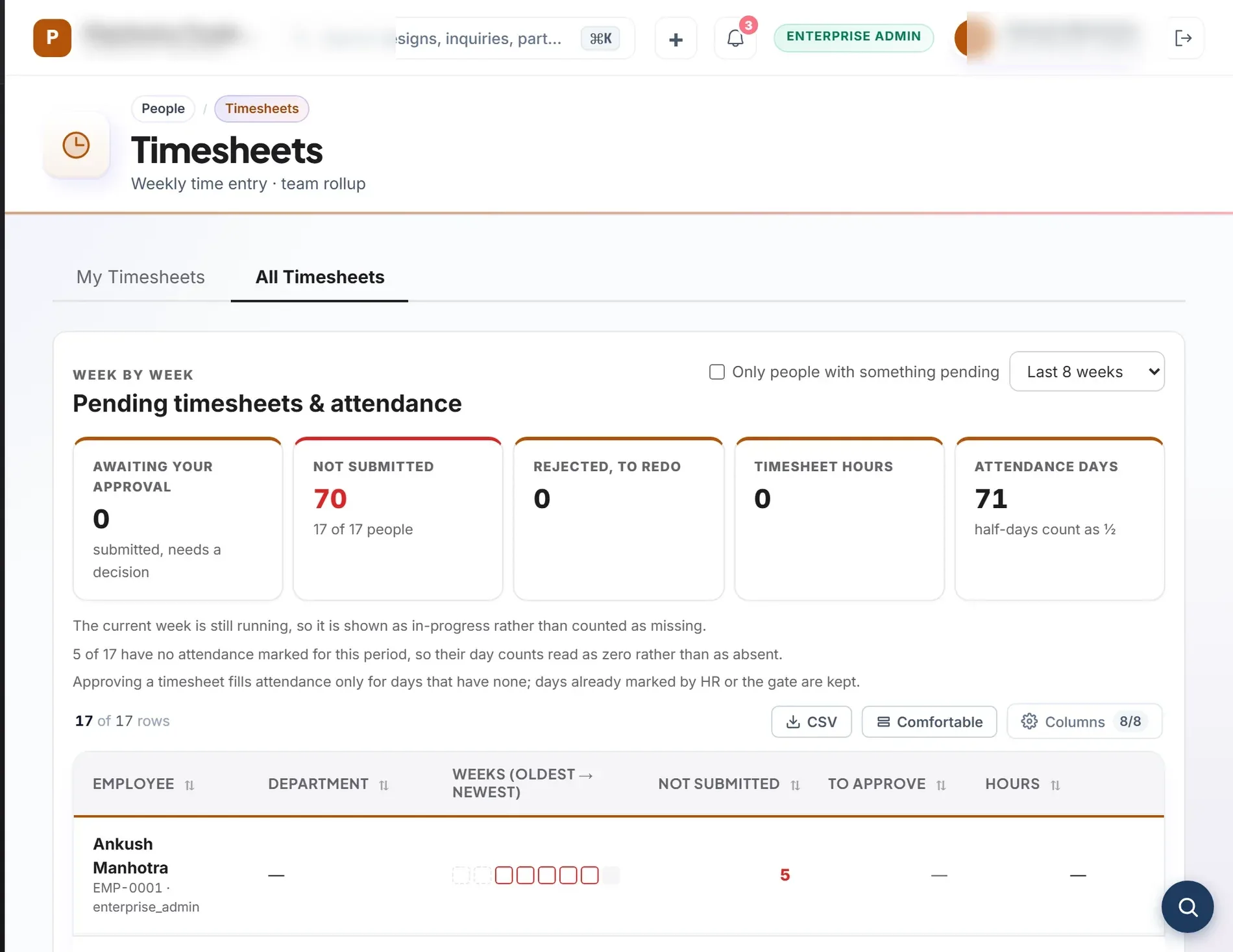
Task: Open the Awaiting Your Approval card
Action: click(178, 519)
